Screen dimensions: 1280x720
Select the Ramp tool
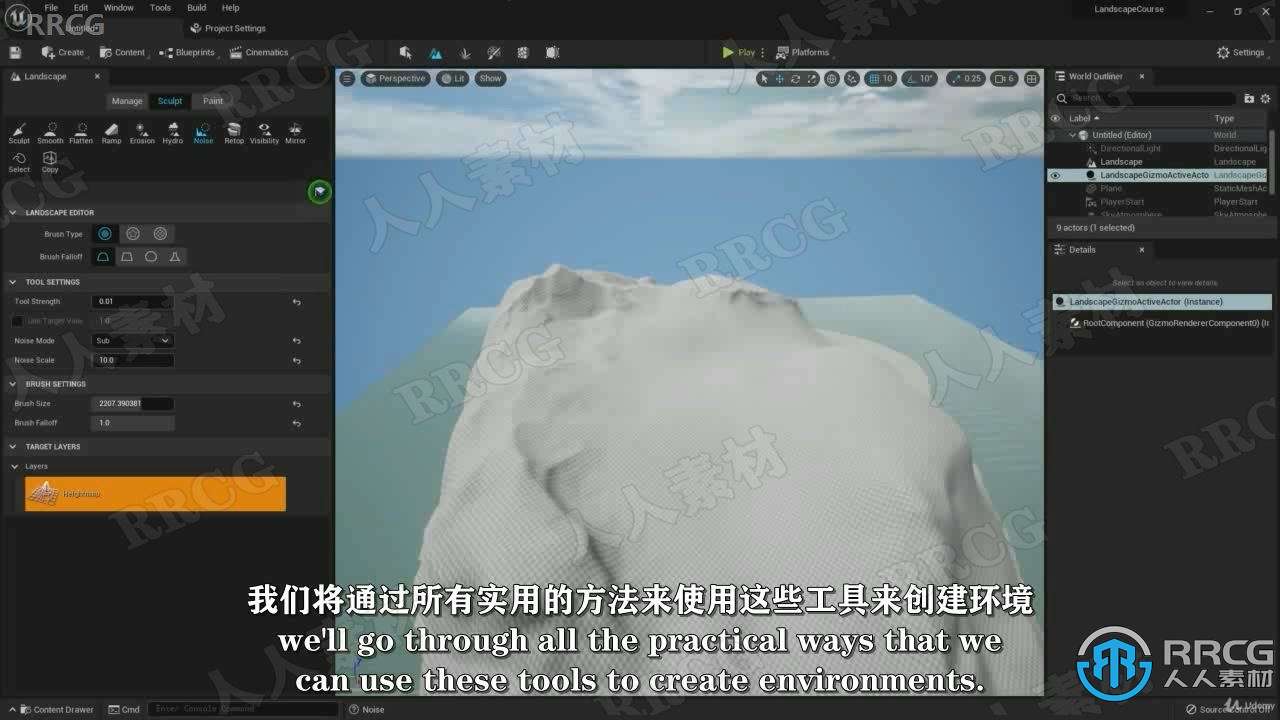[x=111, y=133]
